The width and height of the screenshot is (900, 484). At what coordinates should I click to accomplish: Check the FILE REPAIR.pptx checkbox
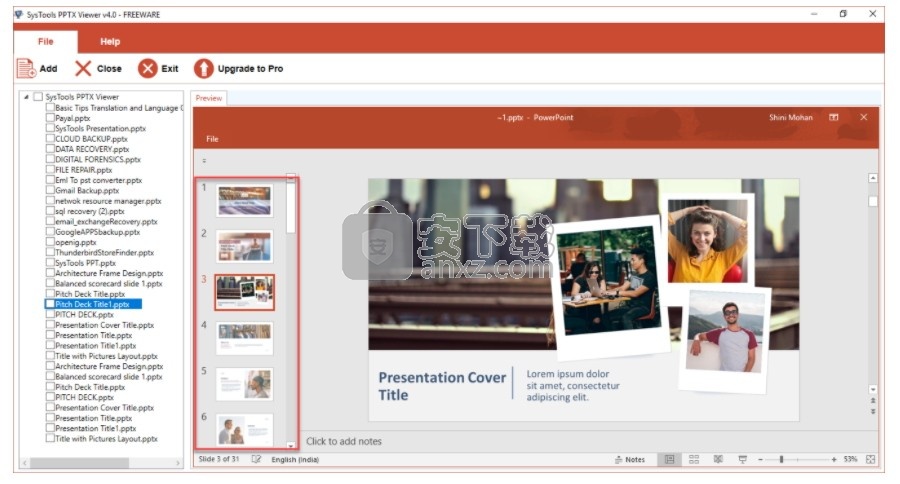coord(50,169)
